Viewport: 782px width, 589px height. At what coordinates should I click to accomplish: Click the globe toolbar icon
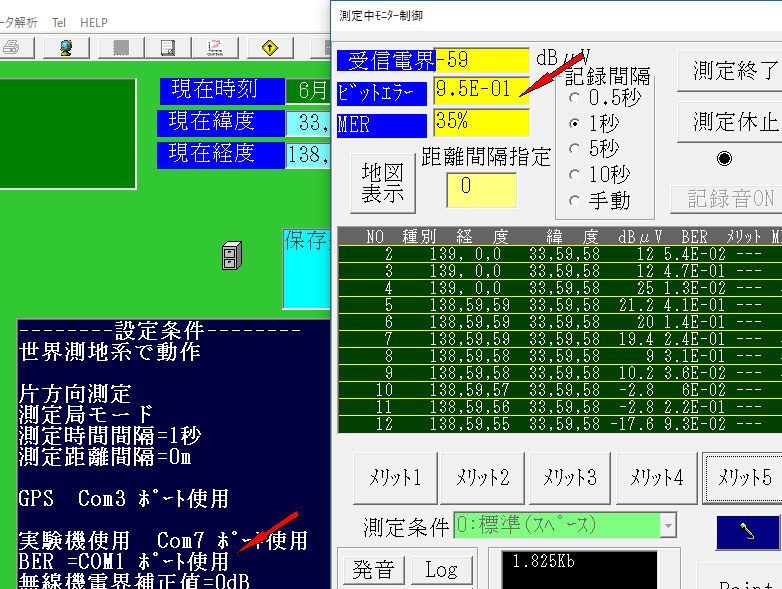pyautogui.click(x=66, y=47)
